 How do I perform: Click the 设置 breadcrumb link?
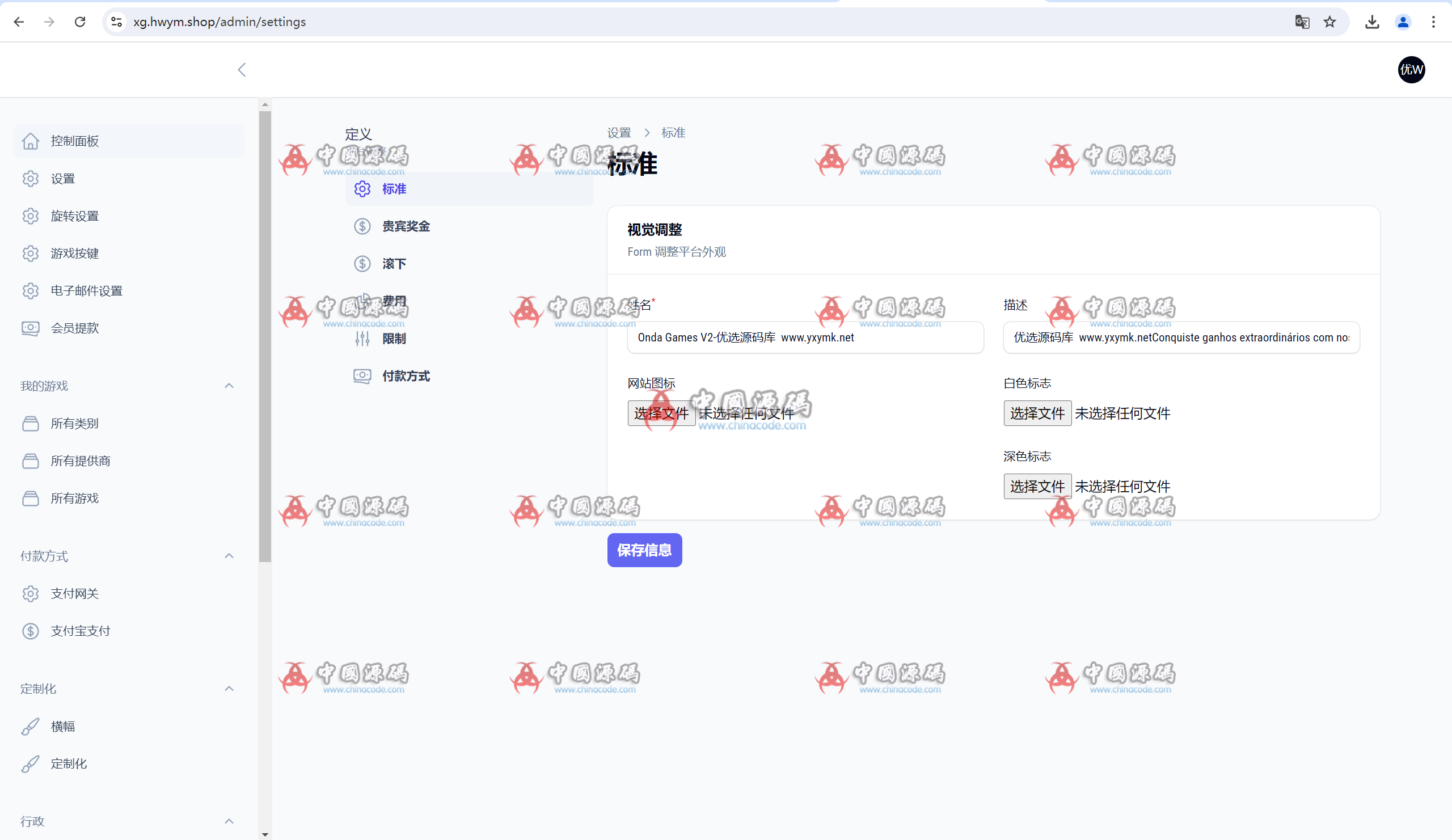point(619,133)
